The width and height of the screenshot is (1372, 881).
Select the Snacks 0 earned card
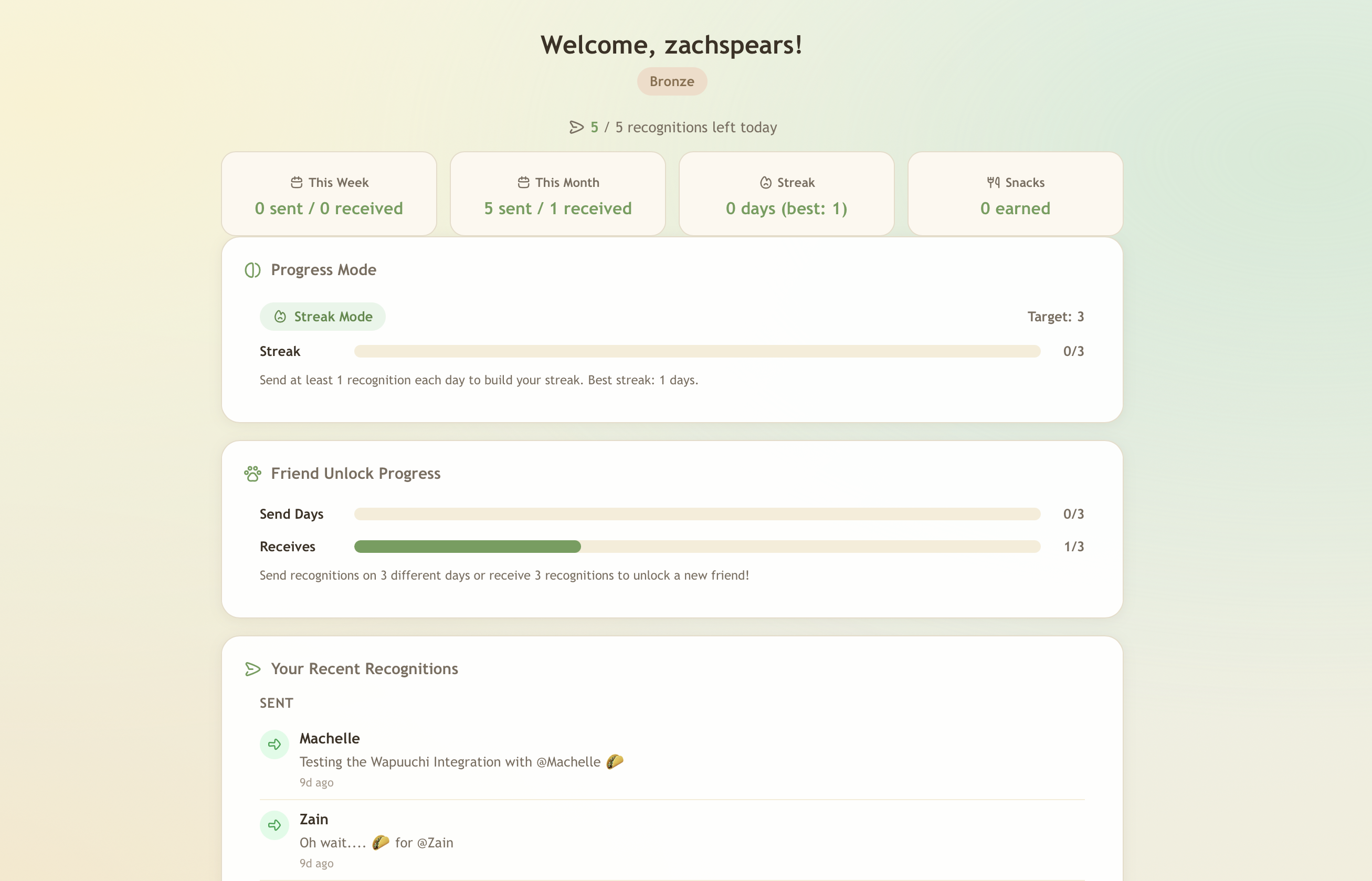tap(1015, 194)
